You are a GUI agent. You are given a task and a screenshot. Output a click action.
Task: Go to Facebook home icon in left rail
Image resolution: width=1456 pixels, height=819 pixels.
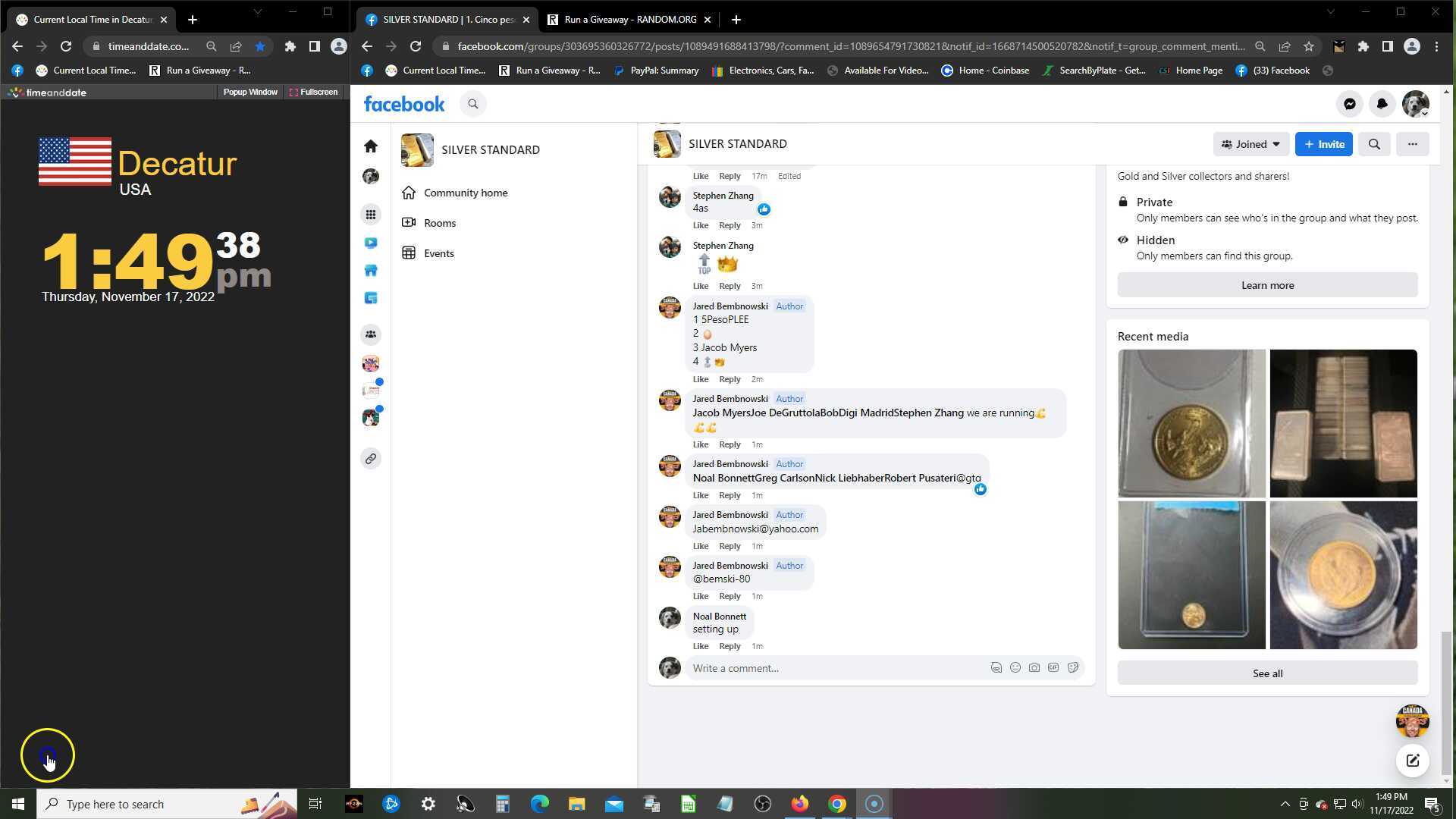371,146
